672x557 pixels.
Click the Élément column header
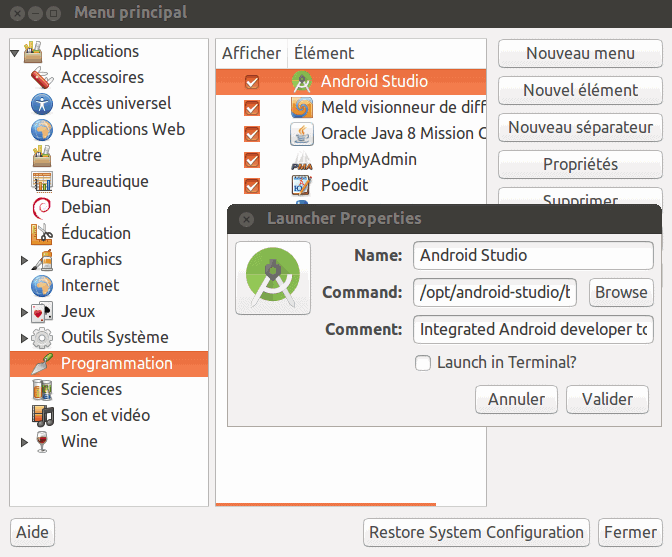pos(387,54)
